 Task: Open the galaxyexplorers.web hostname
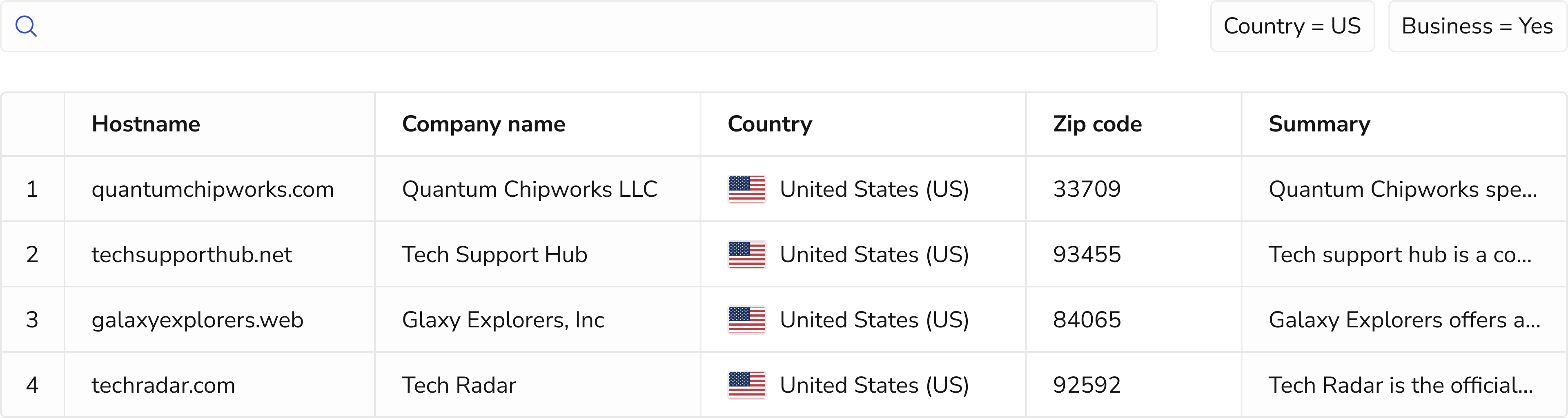pos(197,320)
